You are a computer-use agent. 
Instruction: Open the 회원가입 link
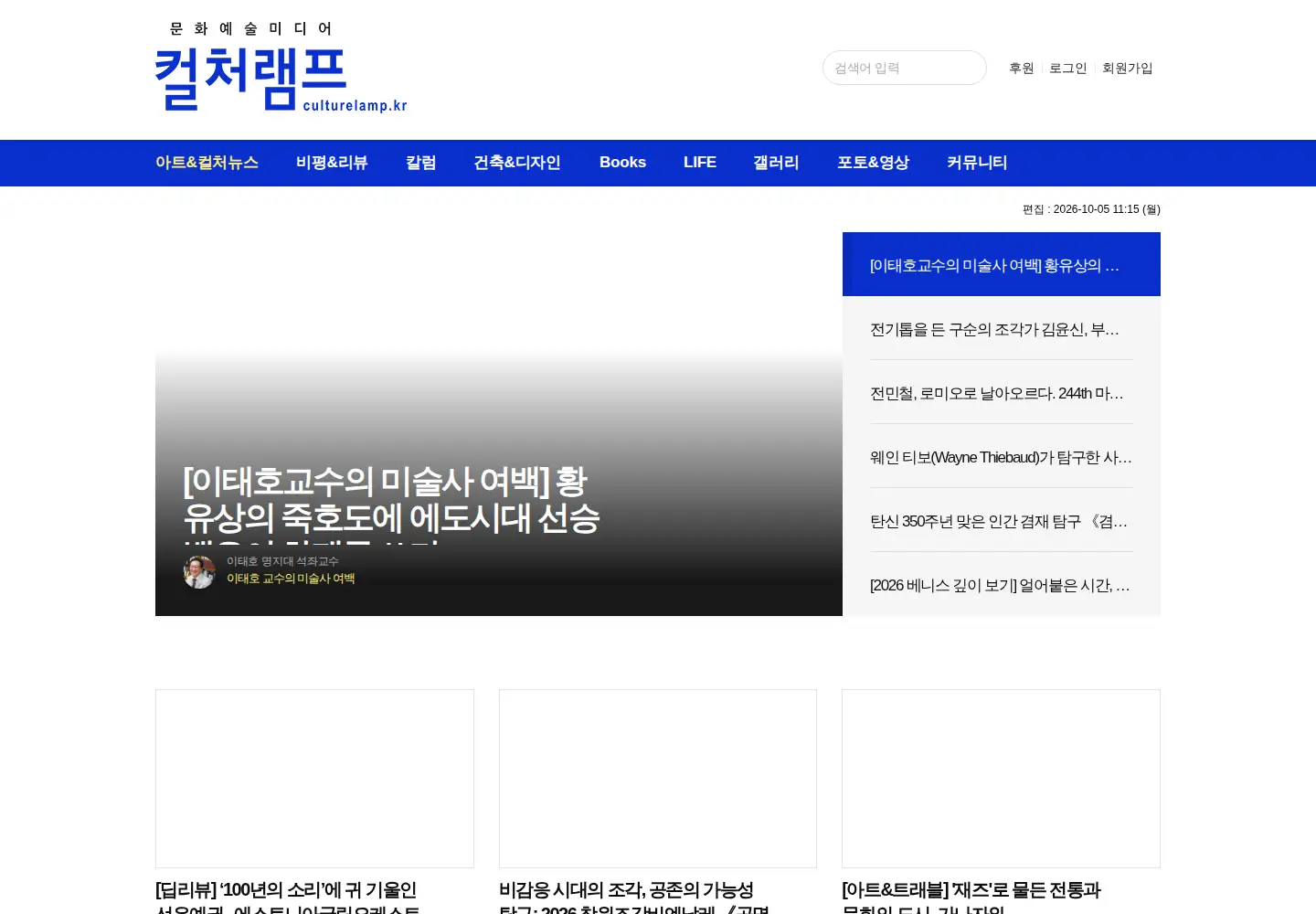click(x=1127, y=69)
